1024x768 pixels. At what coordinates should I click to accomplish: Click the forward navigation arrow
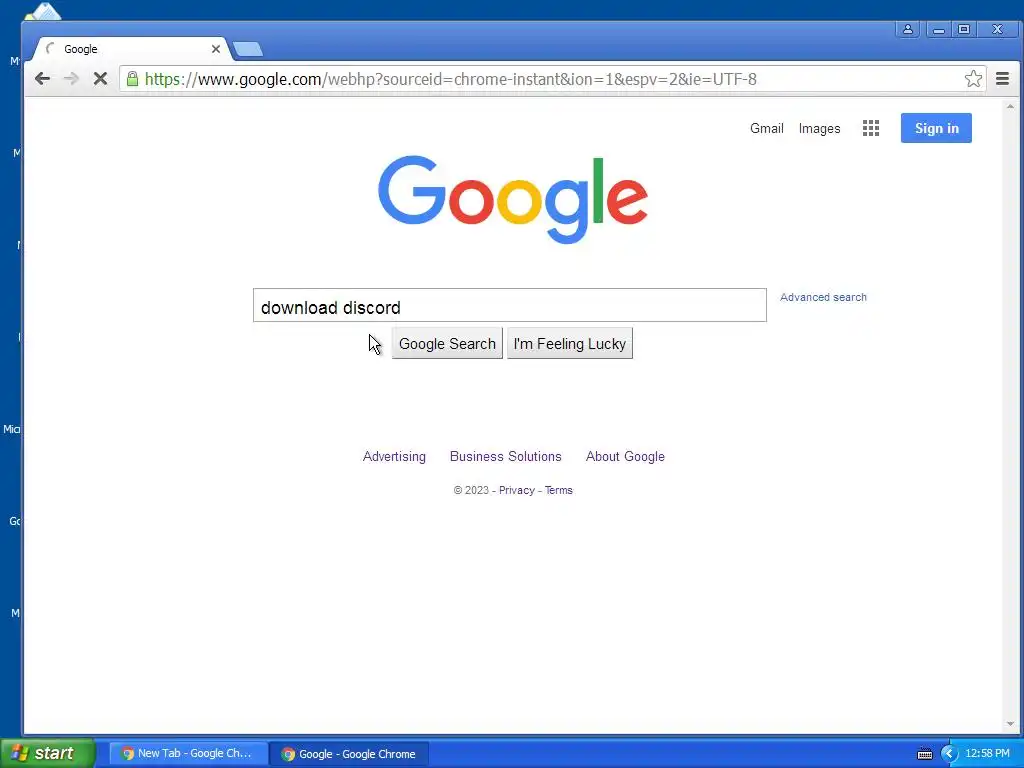71,79
